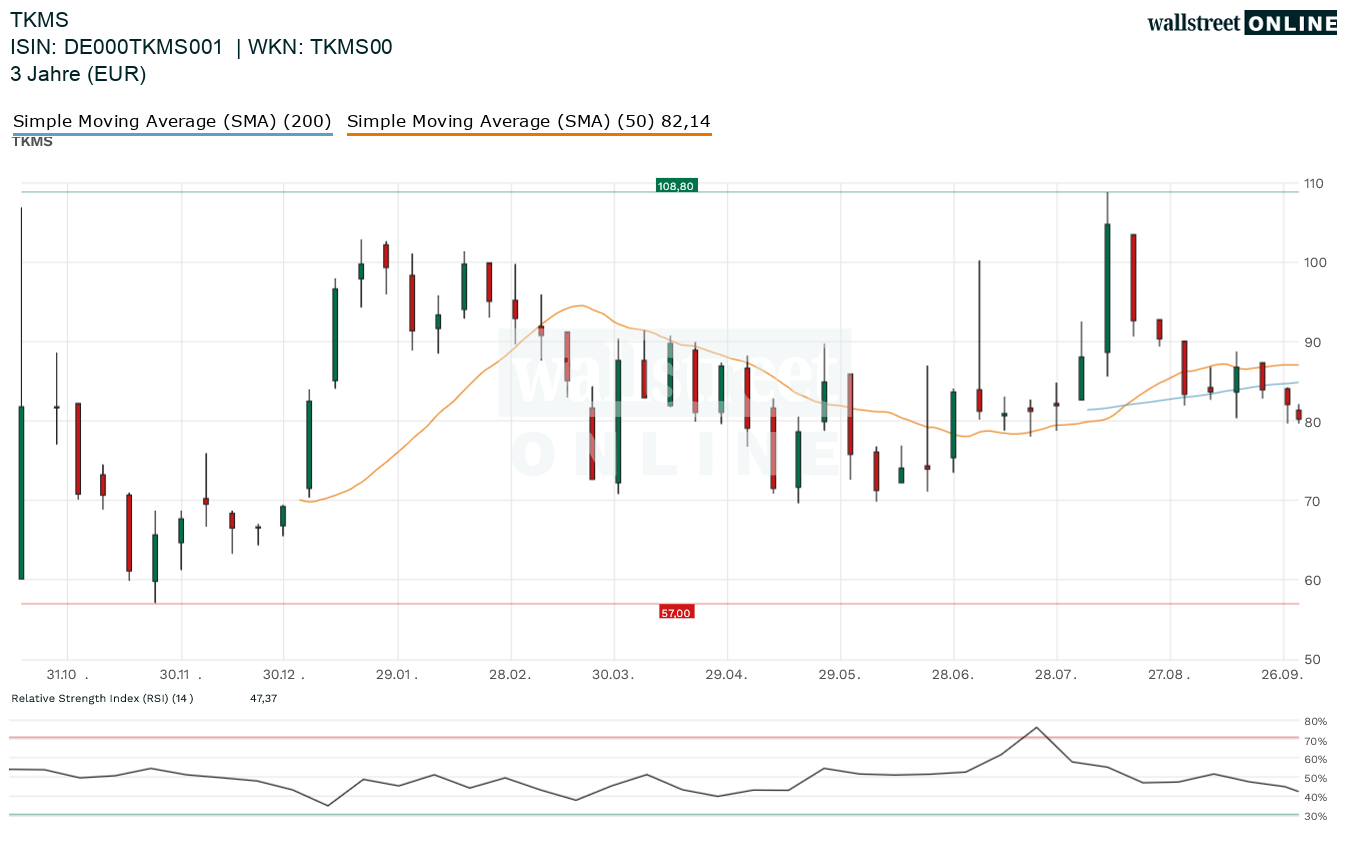Click the 31.10. date on the x-axis
The image size is (1349, 843).
(67, 675)
